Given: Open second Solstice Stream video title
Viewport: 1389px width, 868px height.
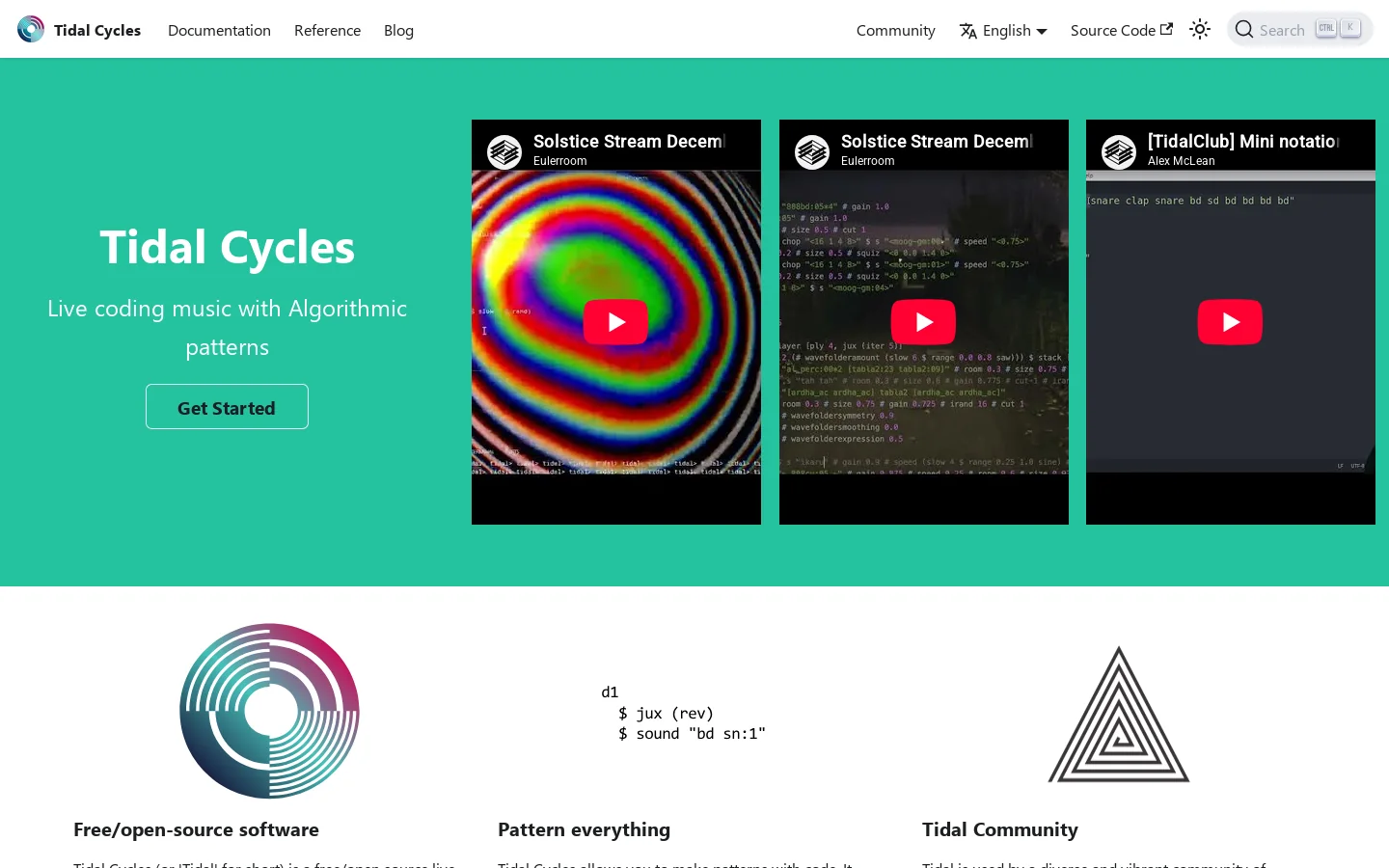Looking at the screenshot, I should tap(937, 141).
